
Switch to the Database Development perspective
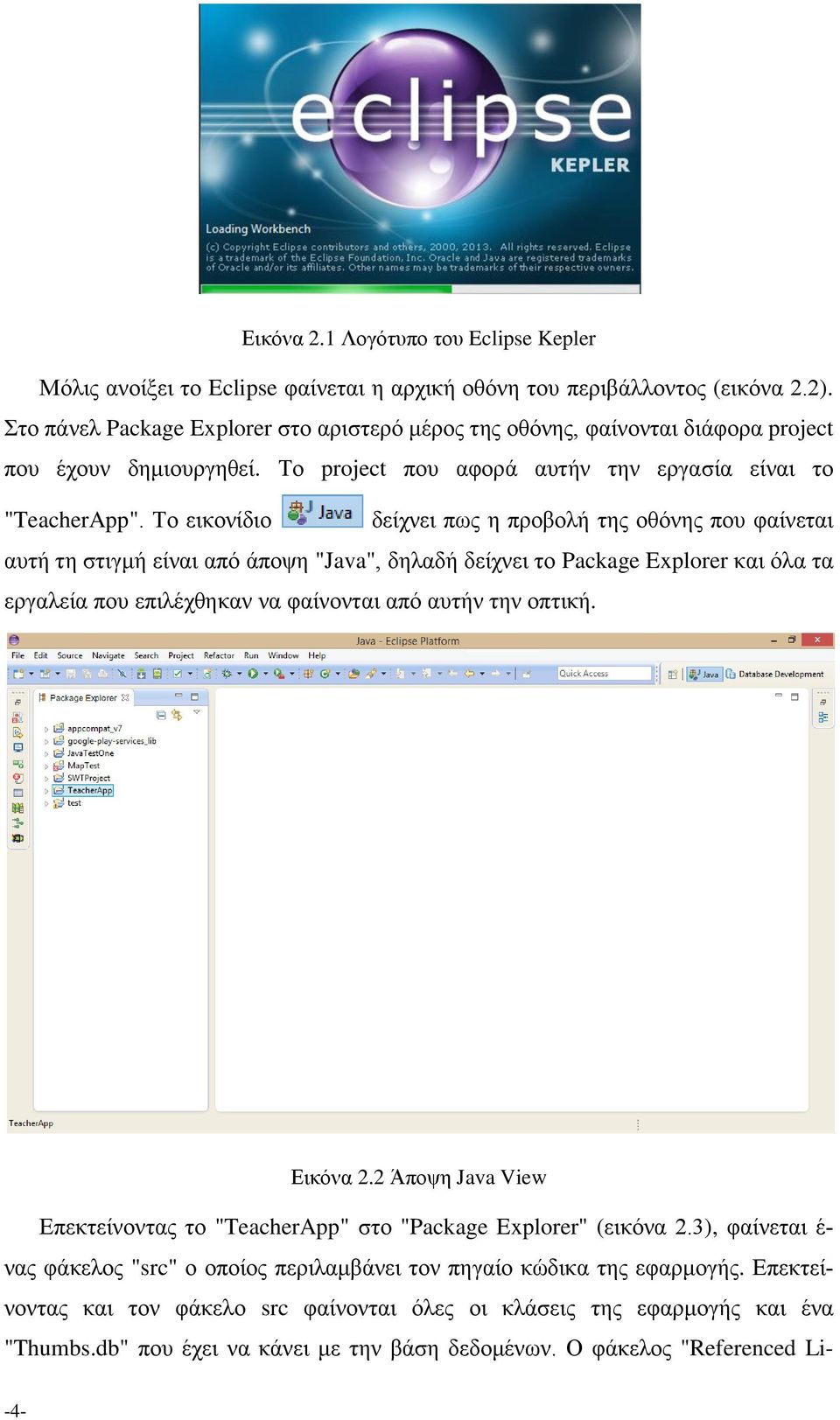[775, 675]
